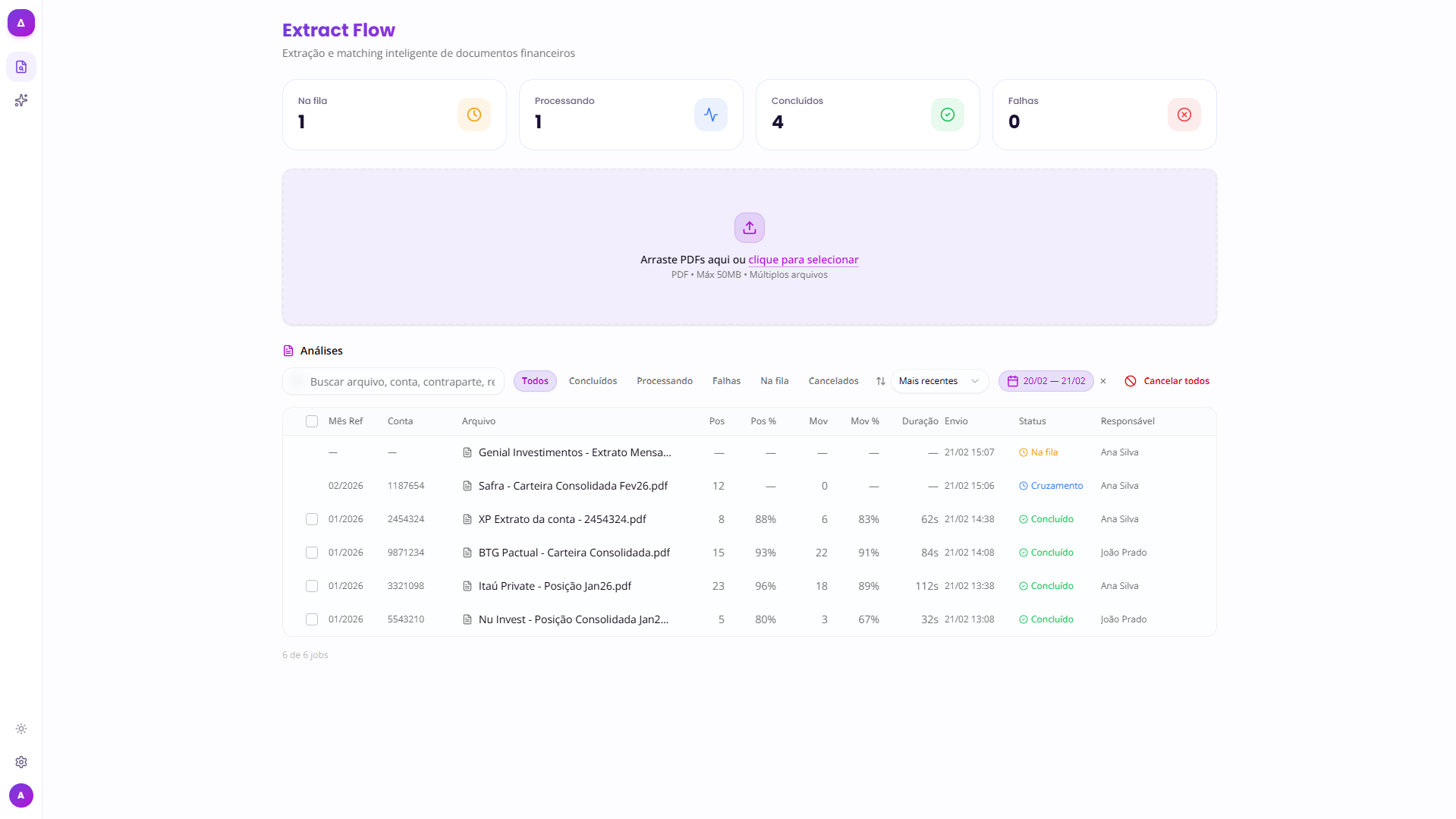Screen dimensions: 1456x819
Task: Click the upload icon in drop zone
Action: [x=749, y=228]
